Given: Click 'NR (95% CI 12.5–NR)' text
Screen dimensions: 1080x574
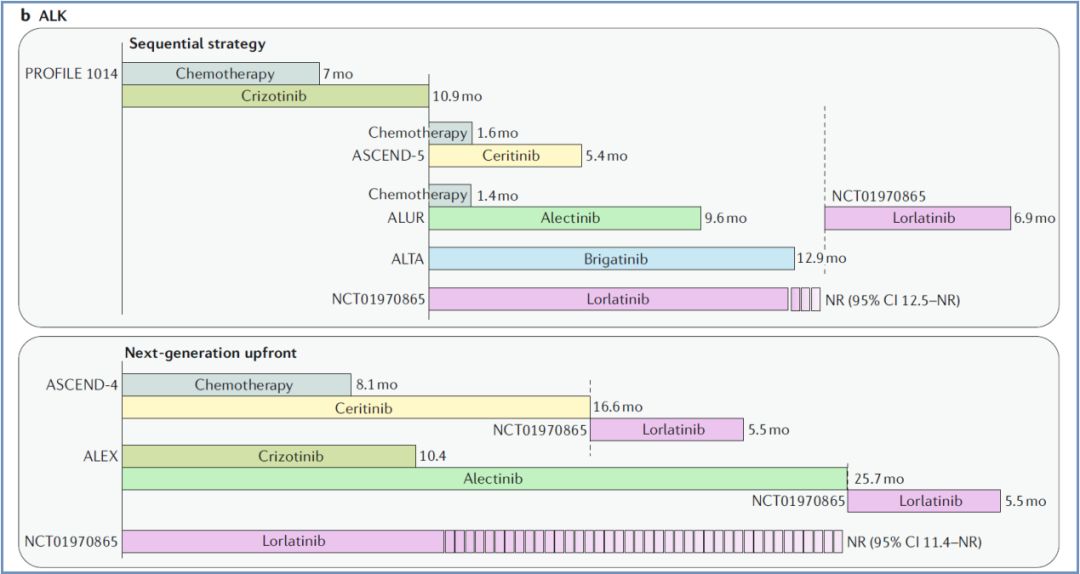Looking at the screenshot, I should coord(893,300).
